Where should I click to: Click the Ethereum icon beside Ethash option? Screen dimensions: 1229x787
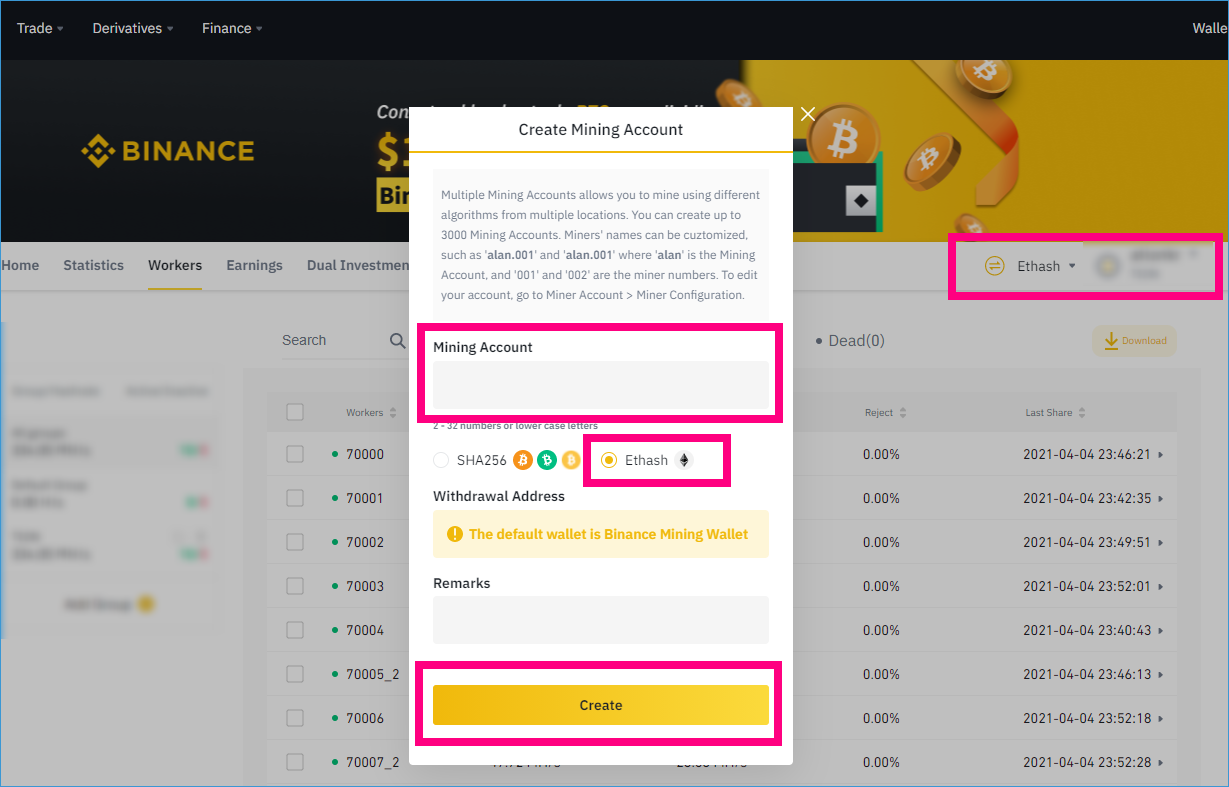pos(684,460)
